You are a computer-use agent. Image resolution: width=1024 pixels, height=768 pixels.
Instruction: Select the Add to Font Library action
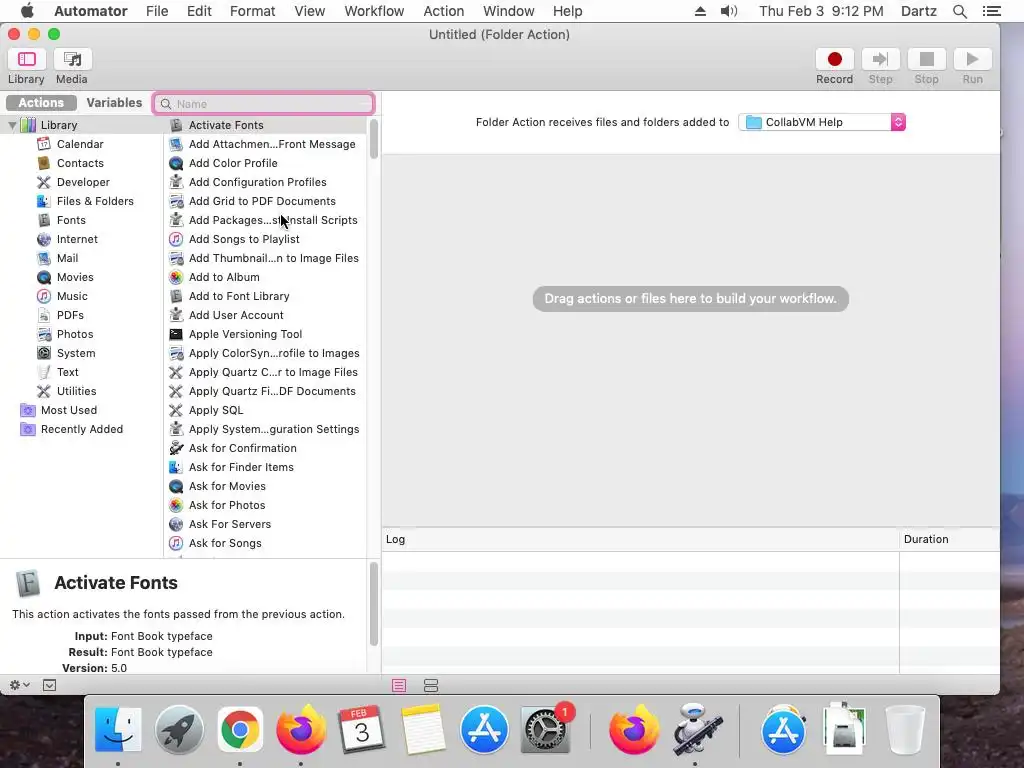[x=239, y=296]
